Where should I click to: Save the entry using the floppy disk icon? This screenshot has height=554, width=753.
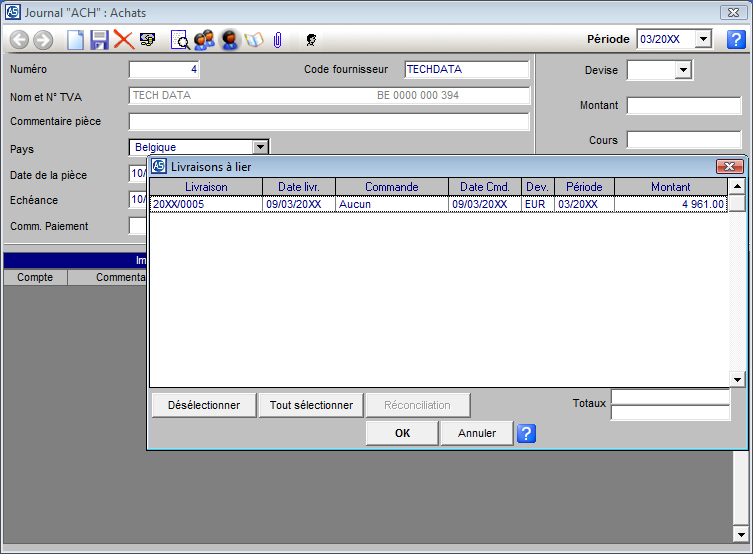[99, 40]
